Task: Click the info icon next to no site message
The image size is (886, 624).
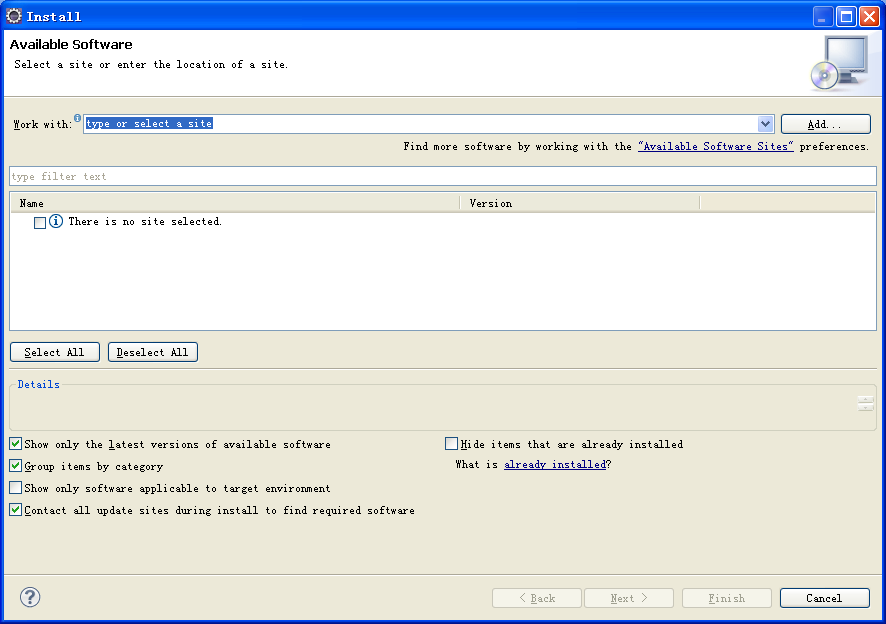Action: (x=56, y=222)
